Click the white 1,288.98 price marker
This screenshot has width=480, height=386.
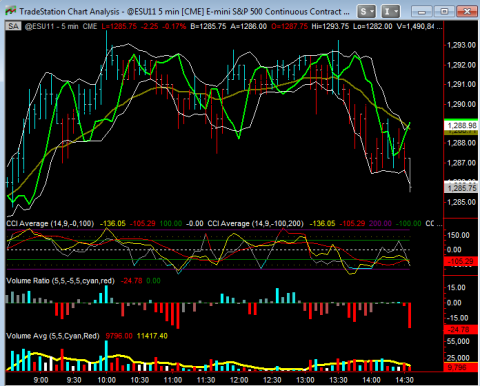click(x=461, y=125)
